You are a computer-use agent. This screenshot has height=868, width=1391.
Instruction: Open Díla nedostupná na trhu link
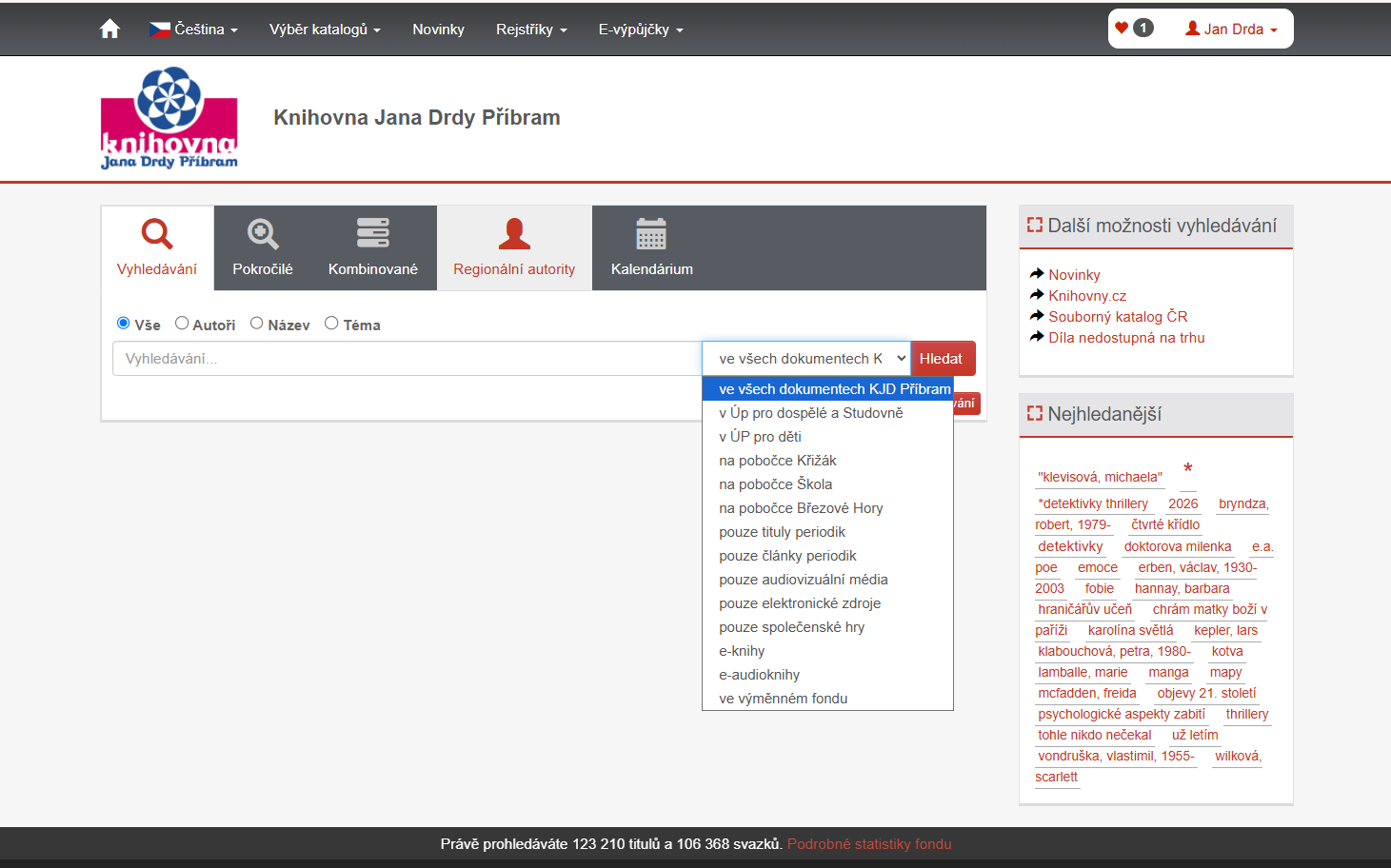[x=1126, y=338]
